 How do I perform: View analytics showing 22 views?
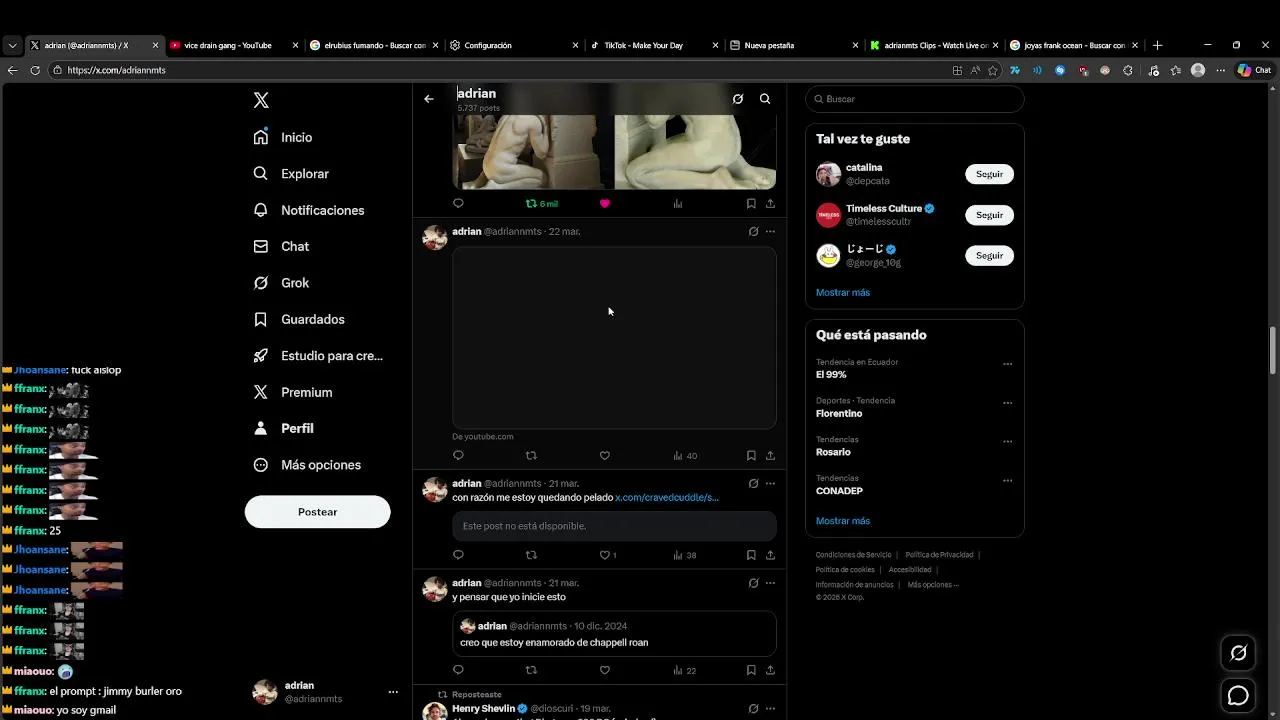(685, 670)
